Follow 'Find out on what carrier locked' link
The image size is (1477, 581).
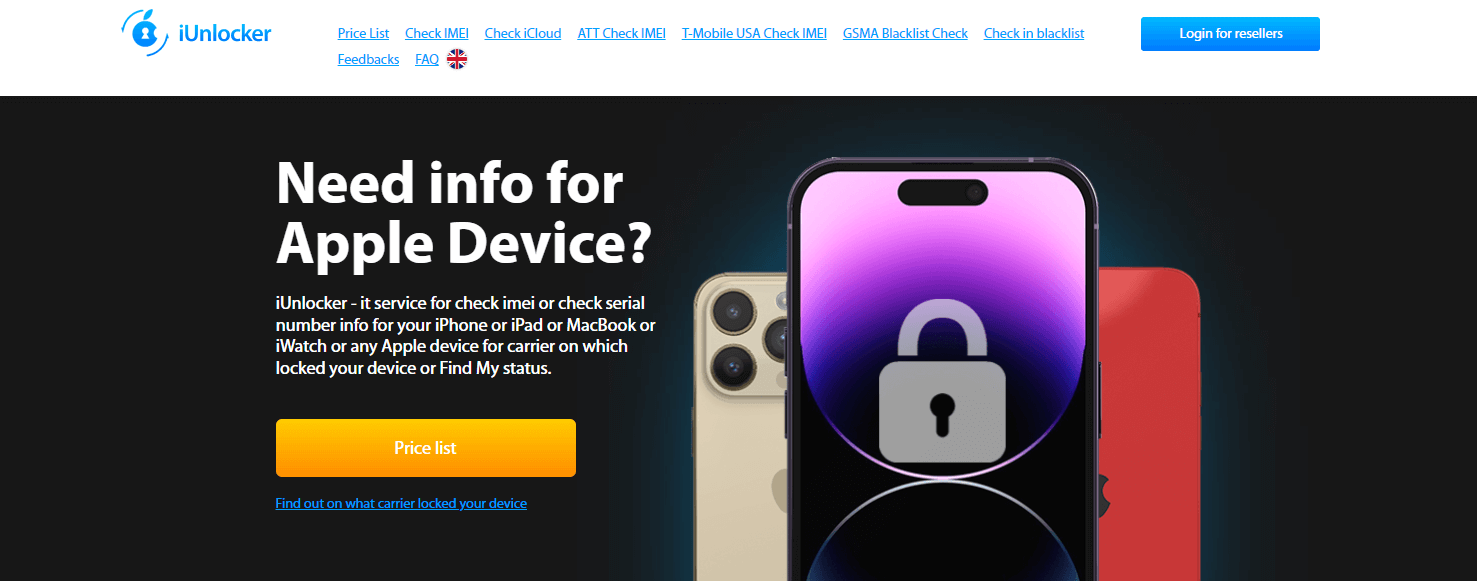[401, 503]
